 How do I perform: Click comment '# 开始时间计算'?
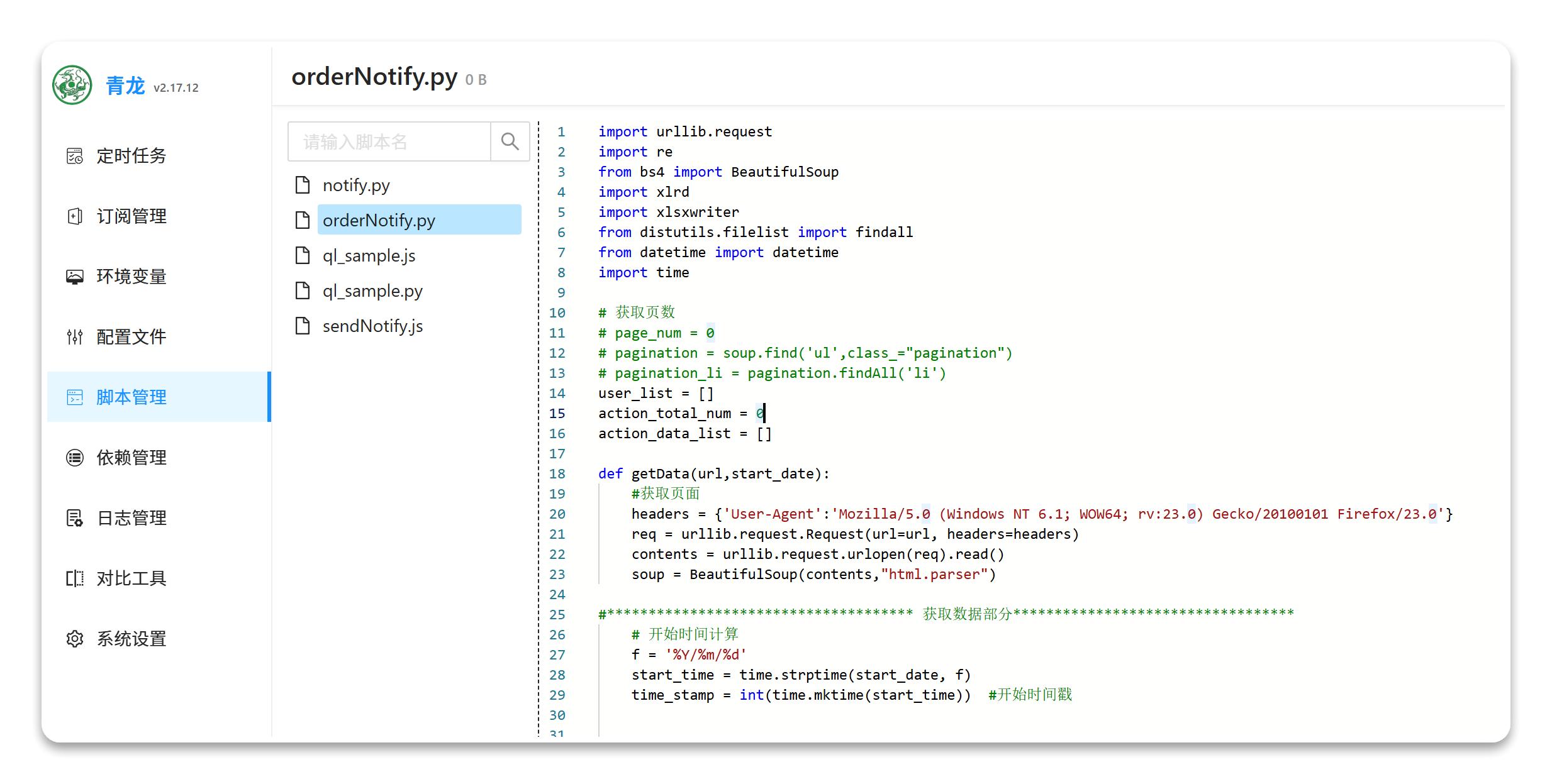[685, 634]
